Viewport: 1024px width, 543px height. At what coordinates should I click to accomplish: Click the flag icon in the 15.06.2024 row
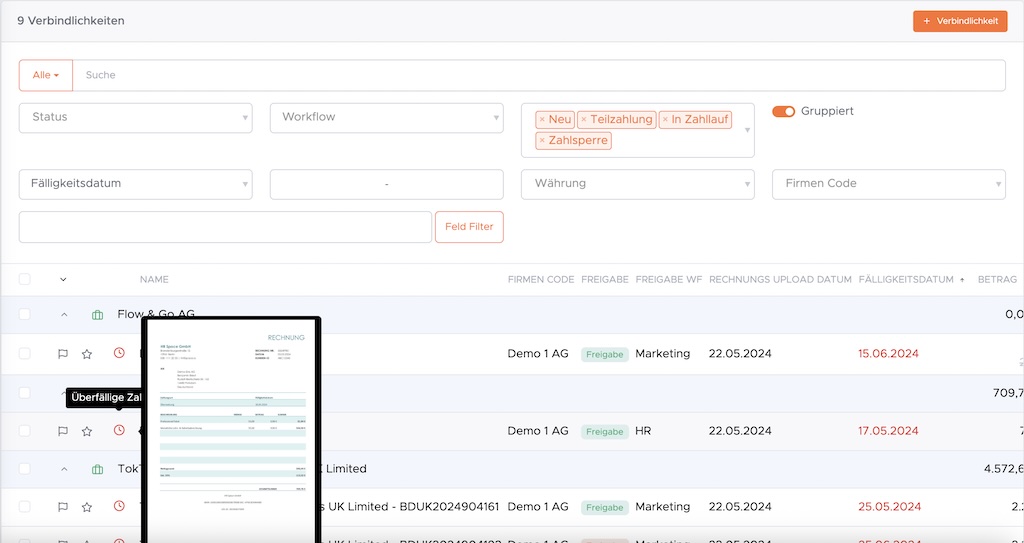point(63,353)
